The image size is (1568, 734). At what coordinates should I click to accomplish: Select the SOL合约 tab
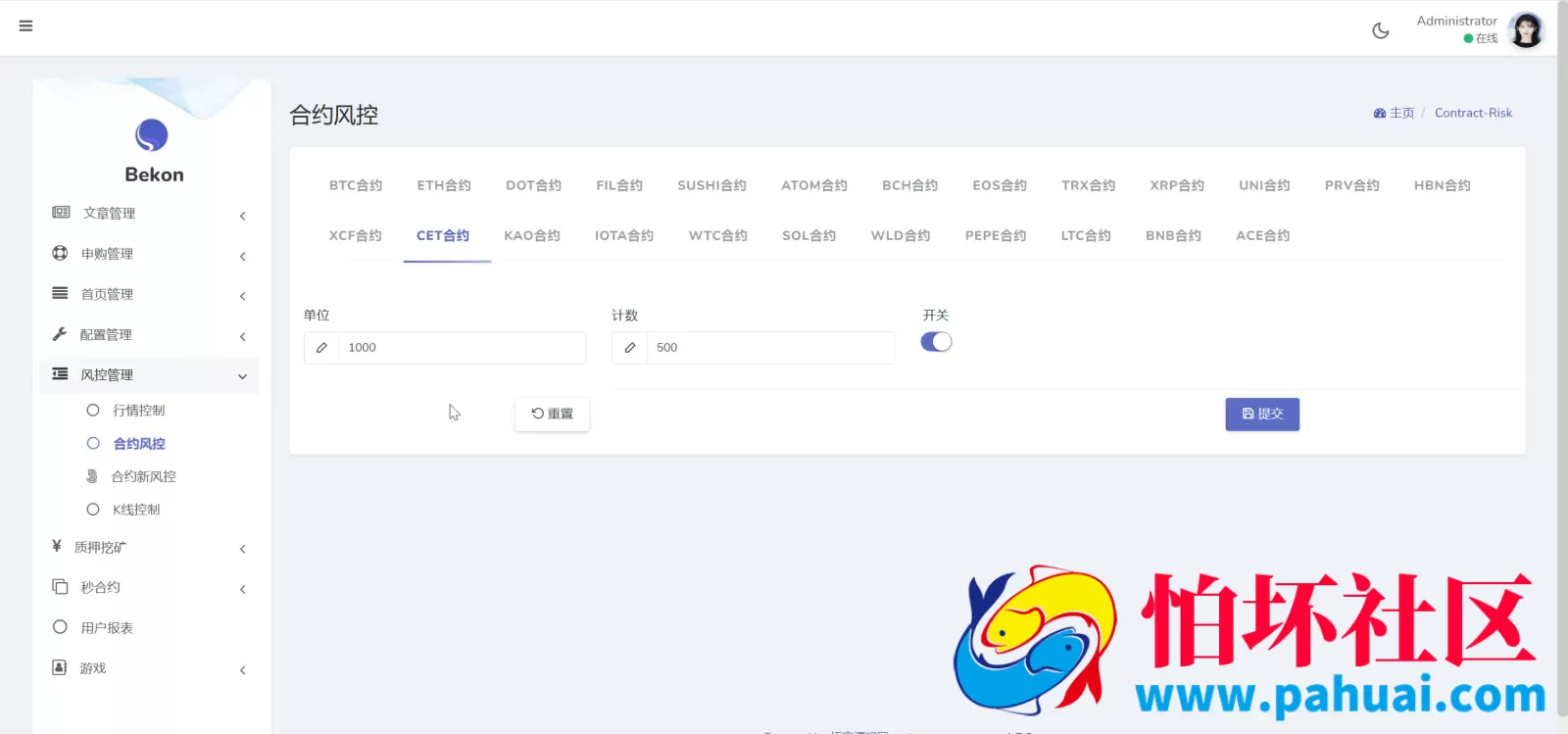click(808, 235)
